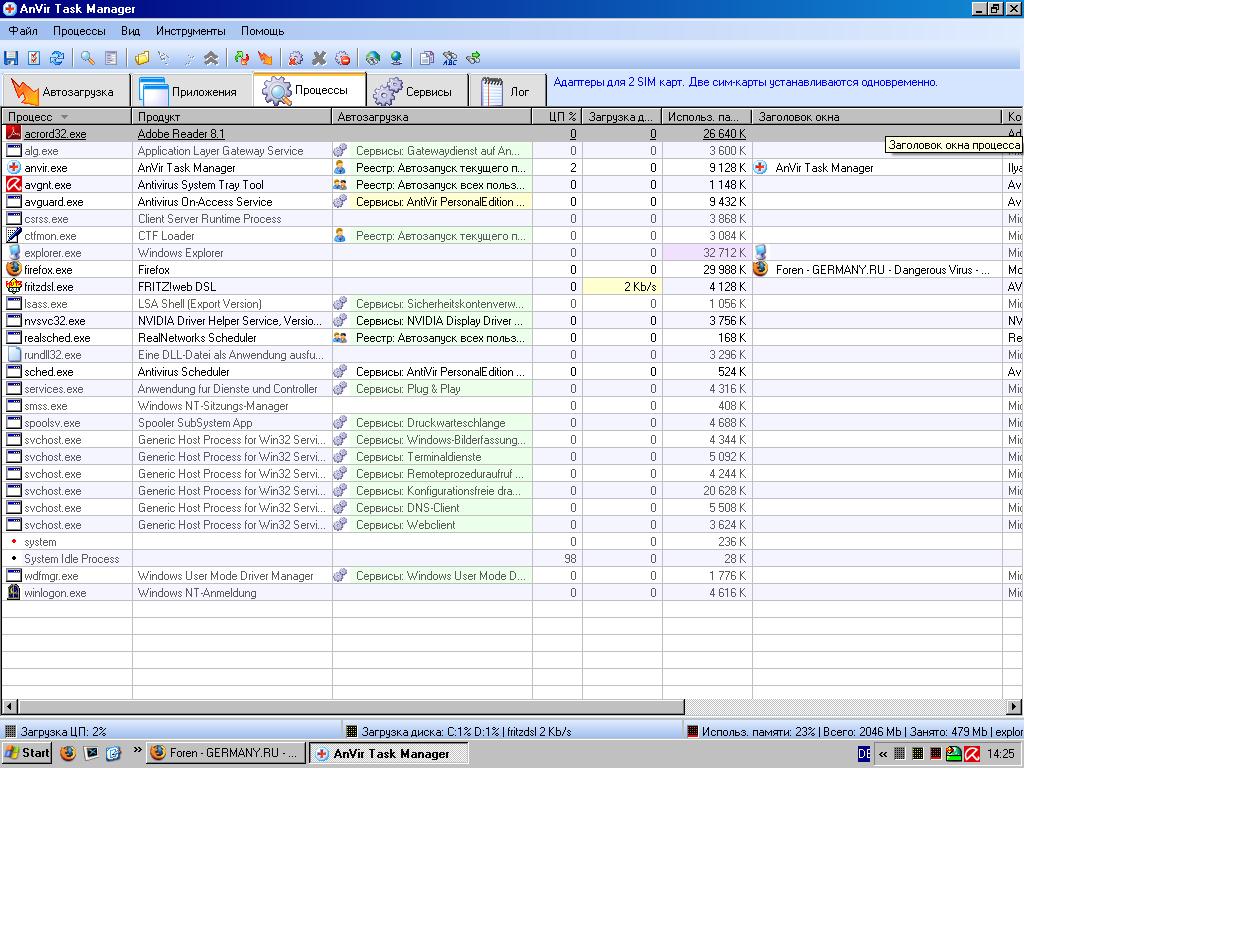This screenshot has width=1245, height=930.
Task: Click the Firefox quick launch icon
Action: (x=68, y=753)
